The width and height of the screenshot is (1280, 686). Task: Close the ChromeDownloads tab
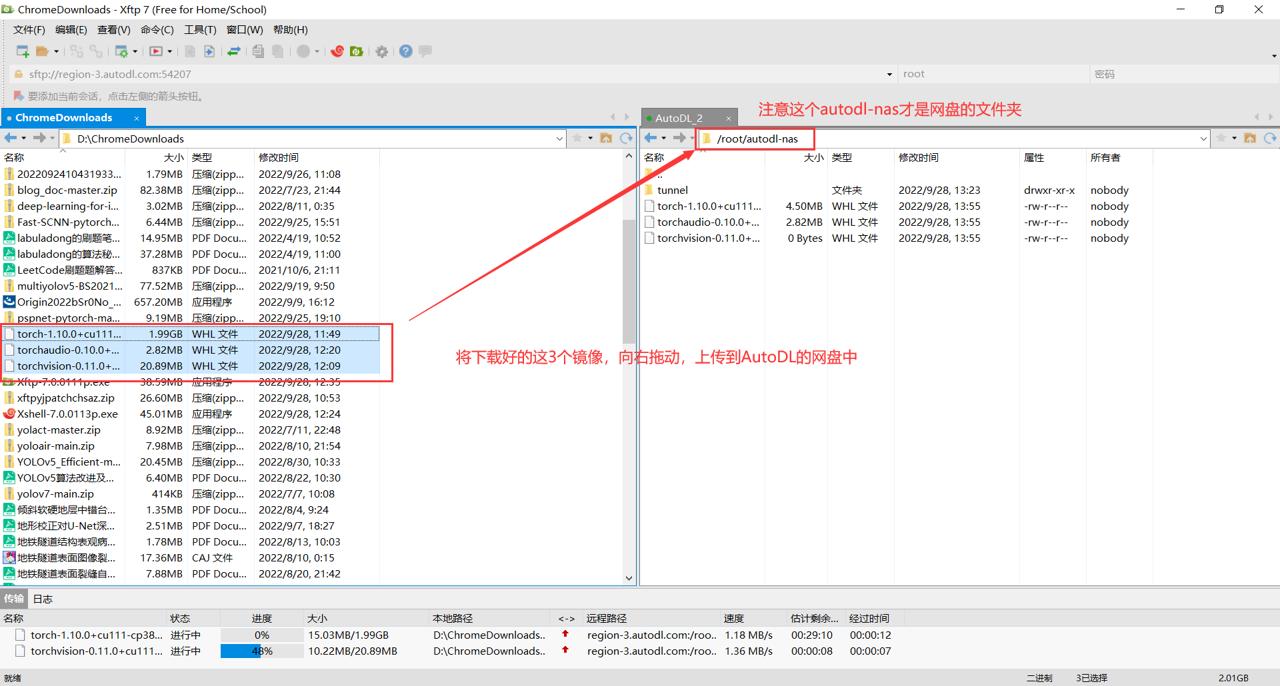click(x=137, y=118)
